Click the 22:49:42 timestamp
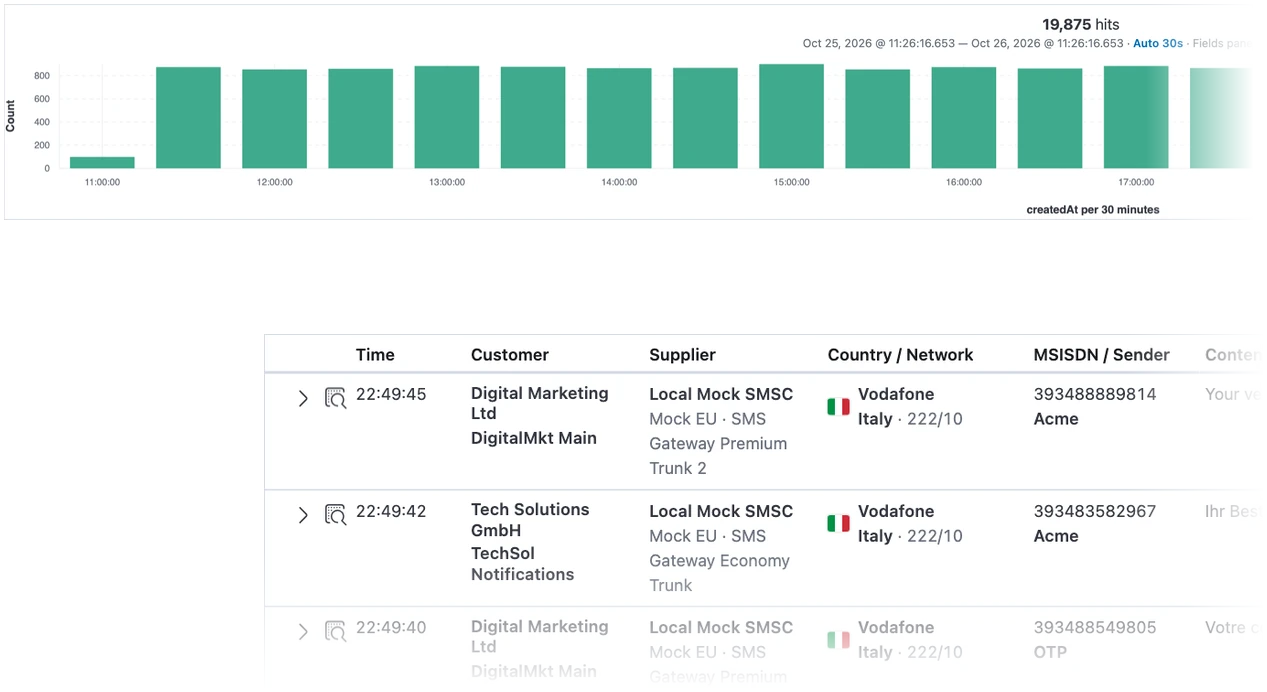 click(391, 511)
